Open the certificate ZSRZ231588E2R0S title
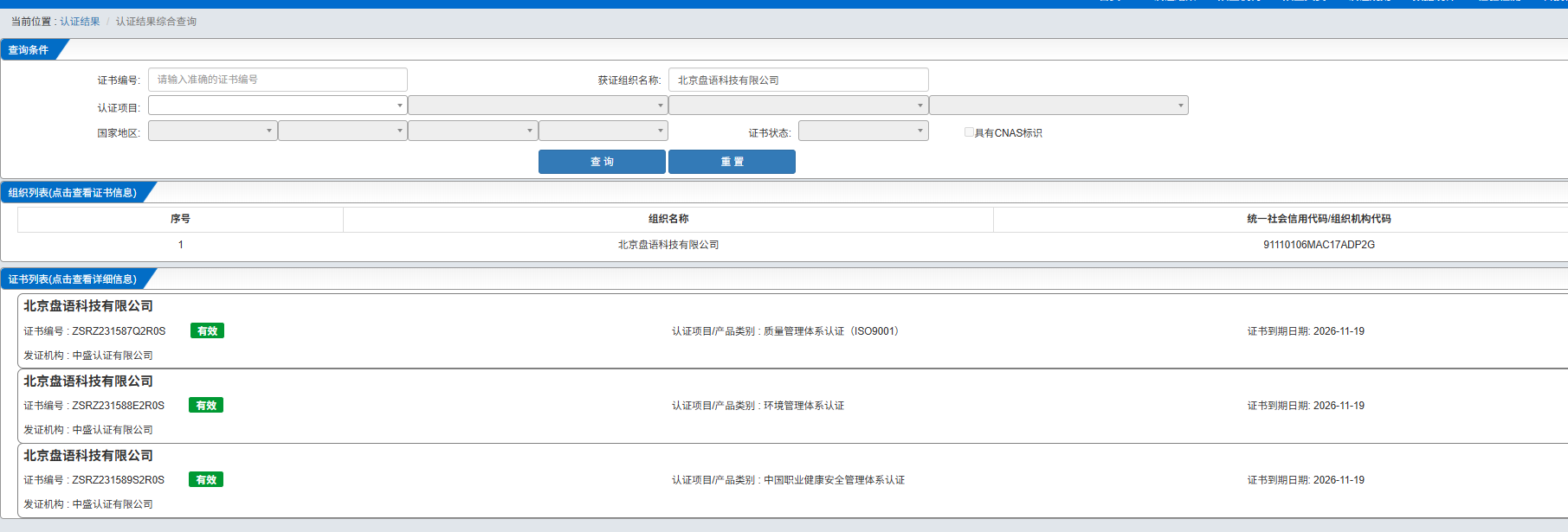Screen dimensions: 1568x532 (88, 381)
